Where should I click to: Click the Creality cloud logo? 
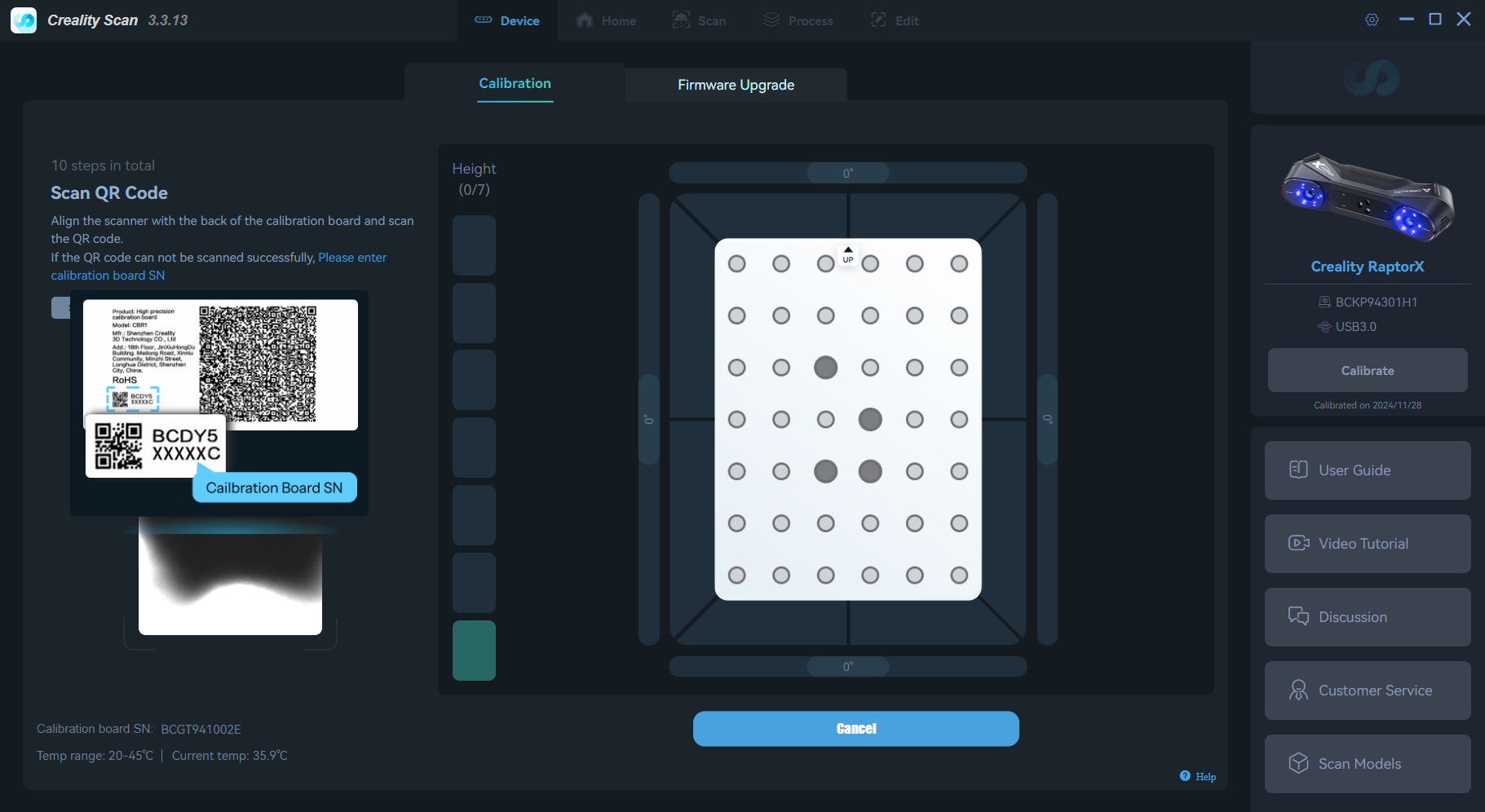pos(1372,78)
